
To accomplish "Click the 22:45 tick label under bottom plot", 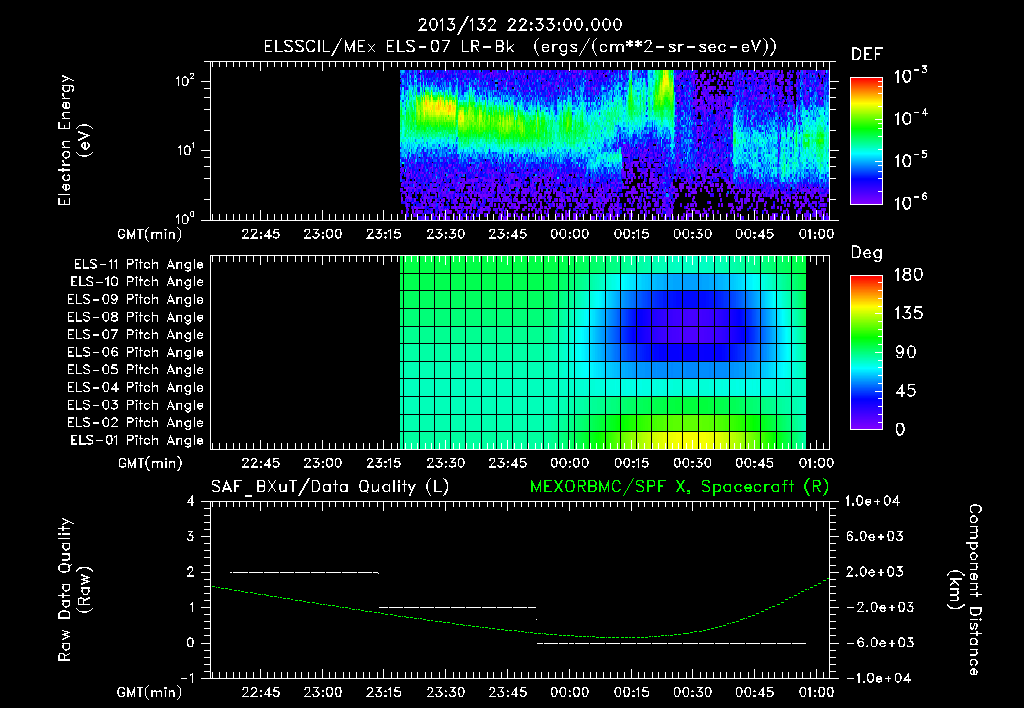I will point(260,692).
